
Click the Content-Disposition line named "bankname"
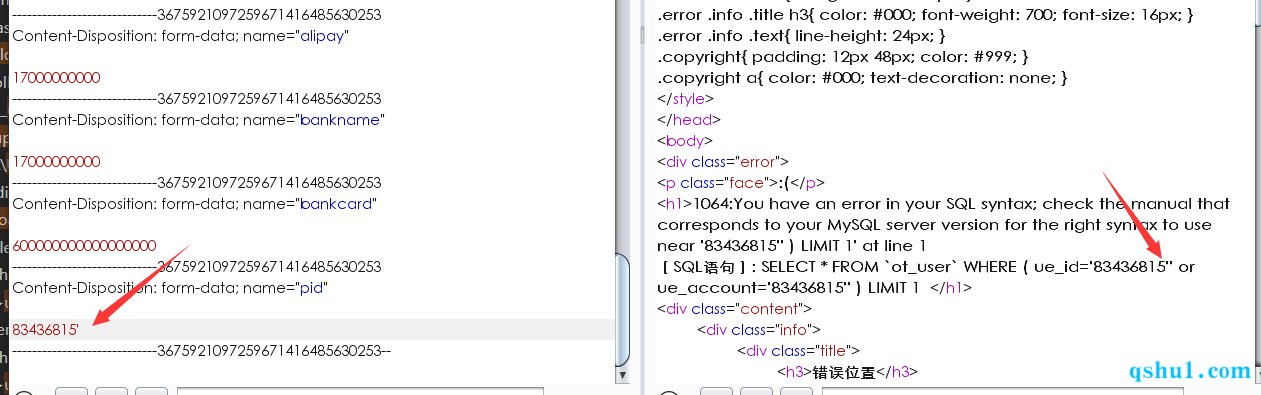198,120
